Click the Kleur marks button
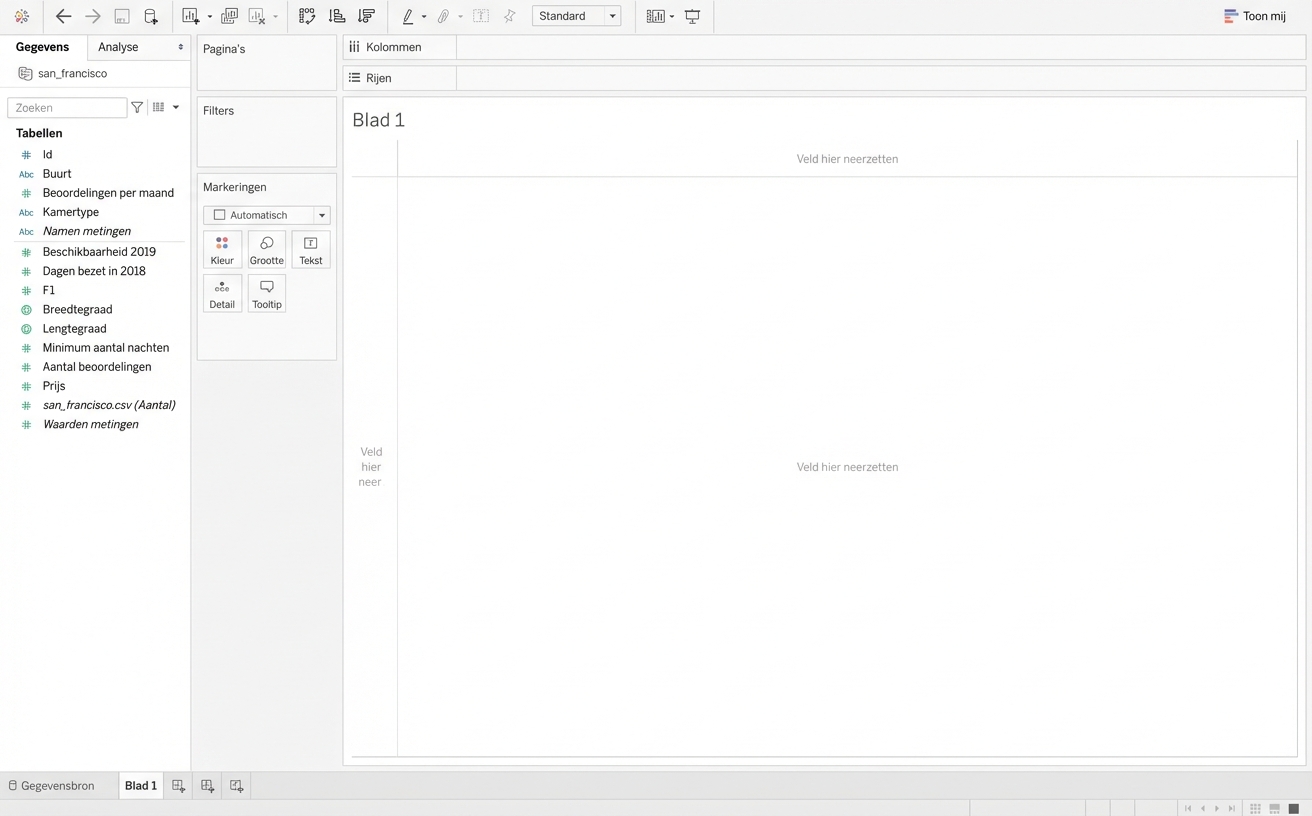The height and width of the screenshot is (816, 1312). pyautogui.click(x=222, y=250)
